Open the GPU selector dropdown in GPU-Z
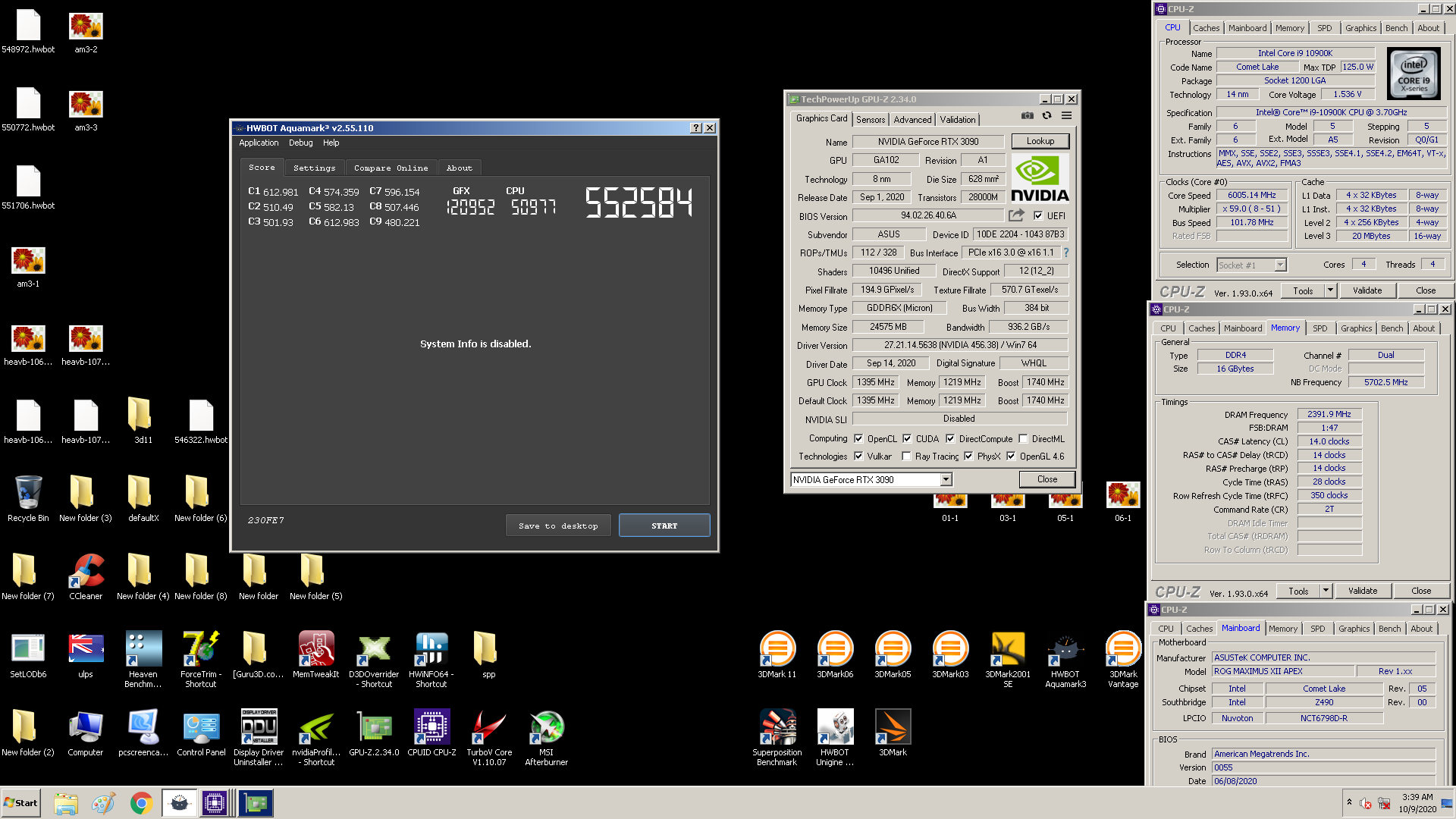The image size is (1456, 819). (x=946, y=479)
